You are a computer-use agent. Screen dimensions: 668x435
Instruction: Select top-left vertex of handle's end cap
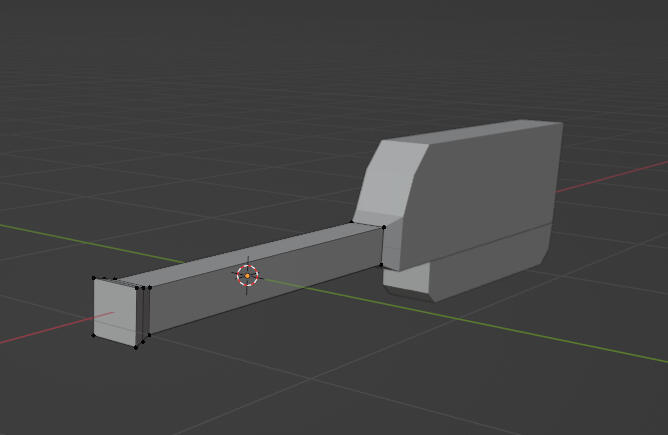pyautogui.click(x=94, y=278)
